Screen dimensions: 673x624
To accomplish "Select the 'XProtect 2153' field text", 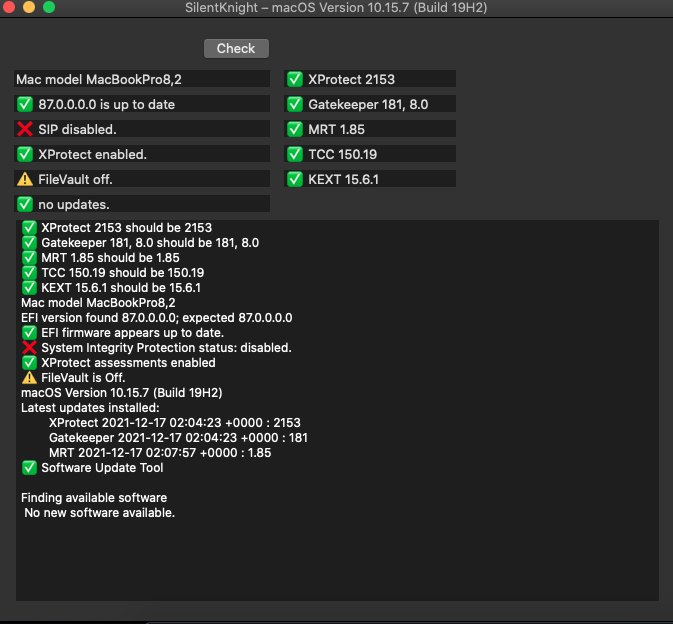I will click(x=351, y=79).
